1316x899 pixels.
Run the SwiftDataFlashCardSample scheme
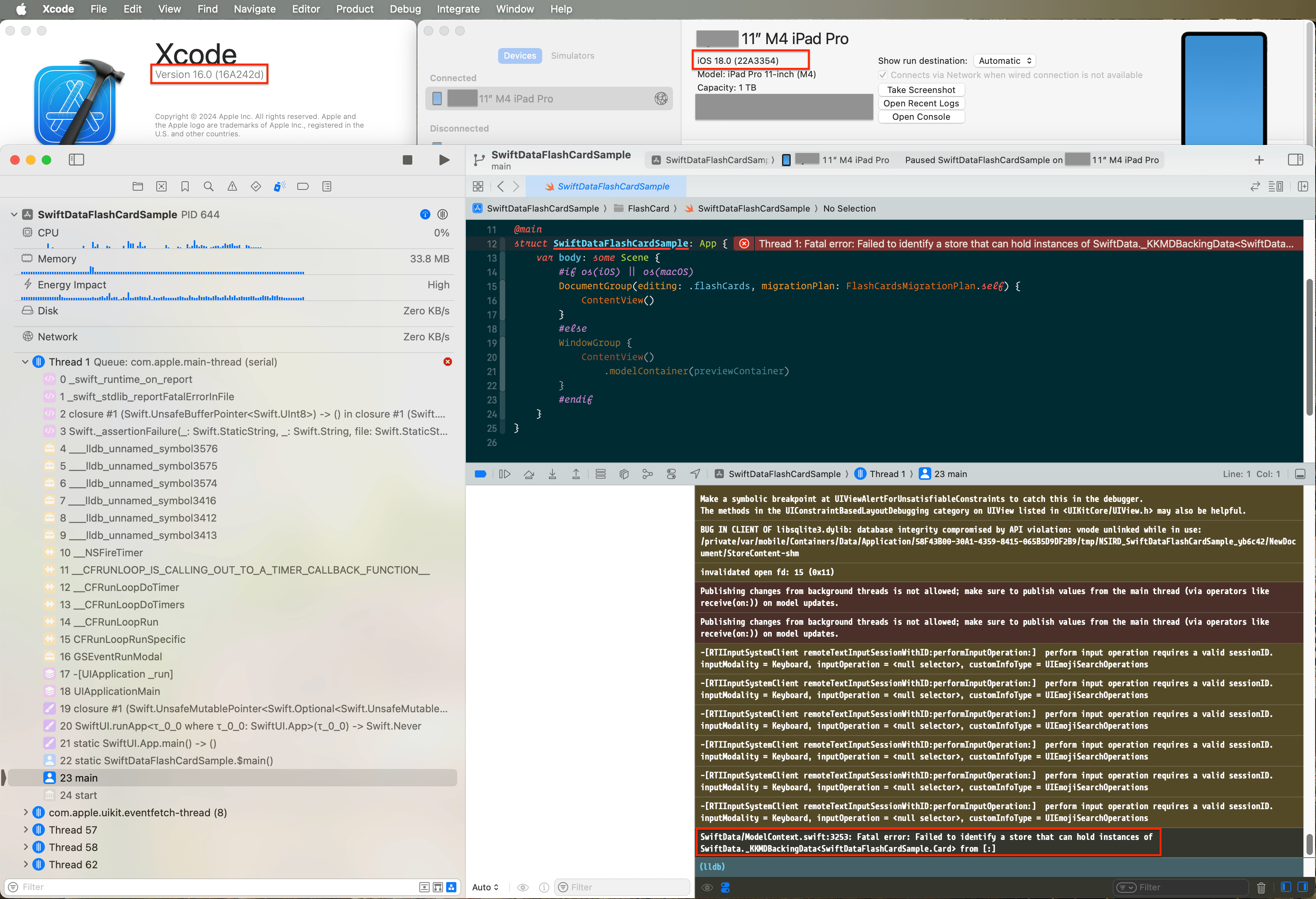pos(445,160)
